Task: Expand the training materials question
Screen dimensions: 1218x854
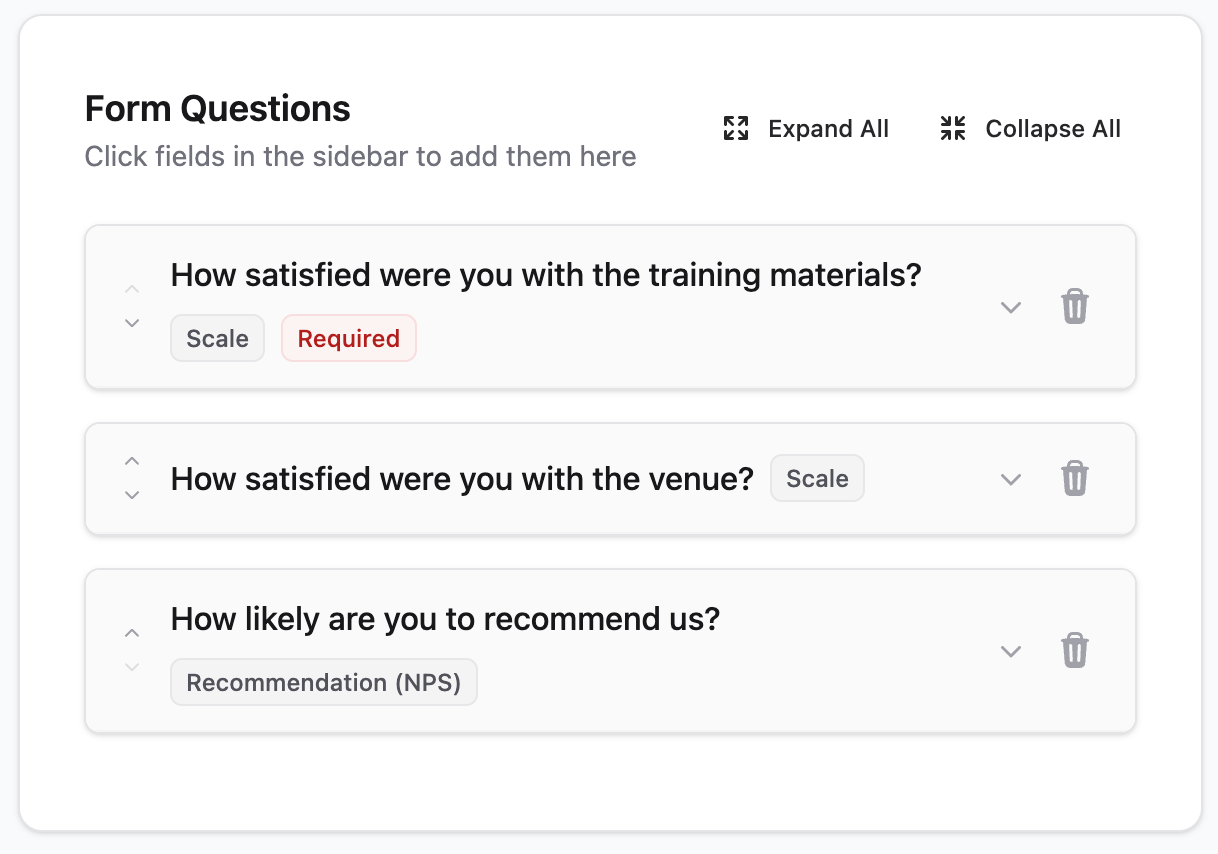Action: point(1011,307)
